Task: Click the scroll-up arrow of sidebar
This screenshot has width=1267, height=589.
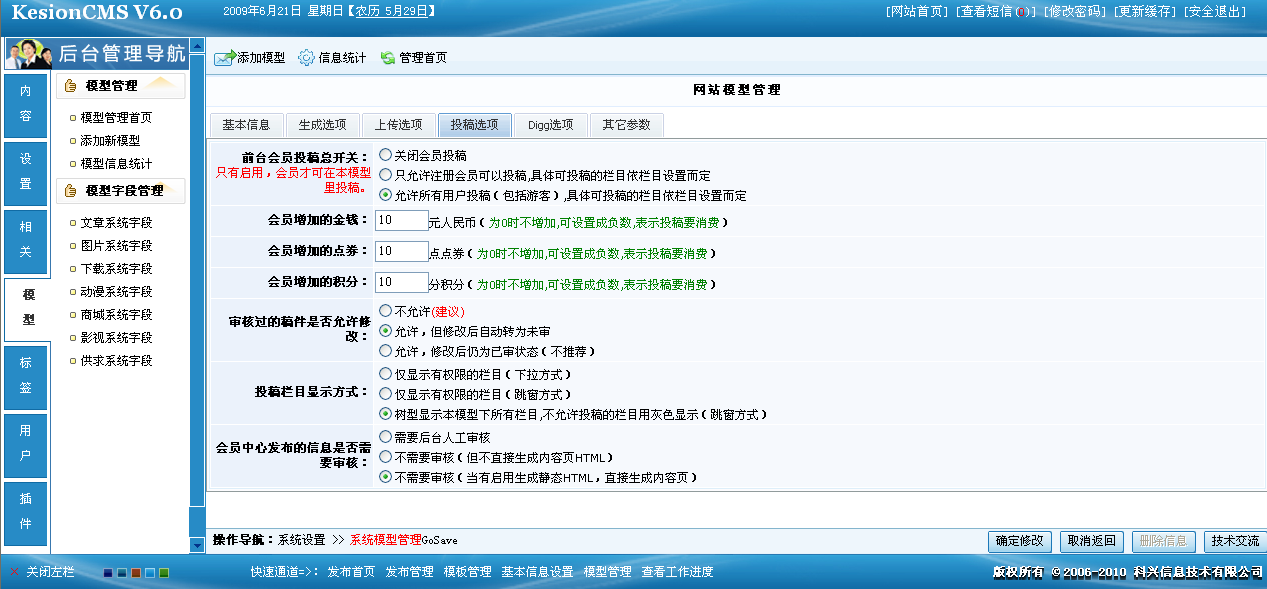Action: click(197, 47)
